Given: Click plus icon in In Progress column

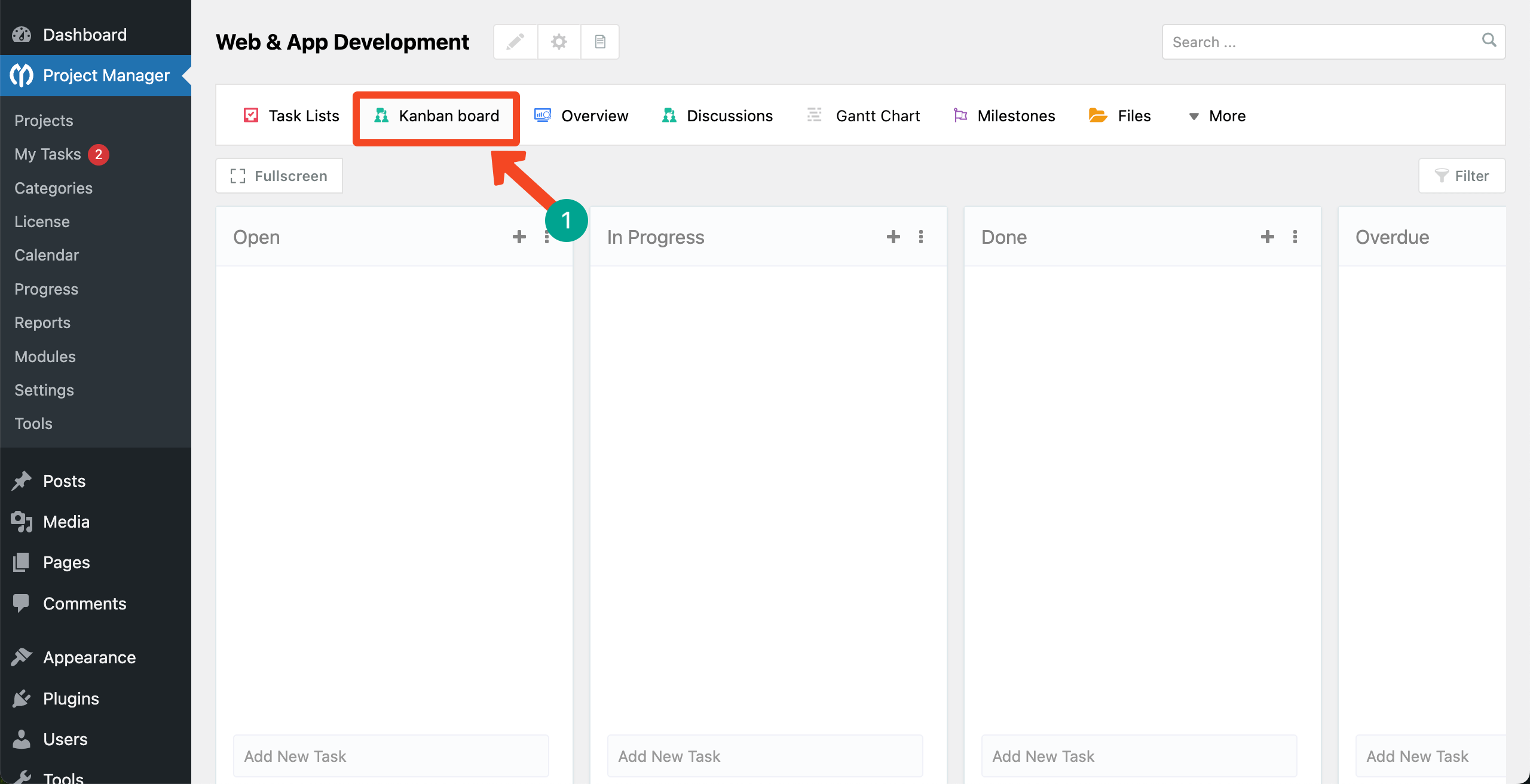Looking at the screenshot, I should click(893, 237).
